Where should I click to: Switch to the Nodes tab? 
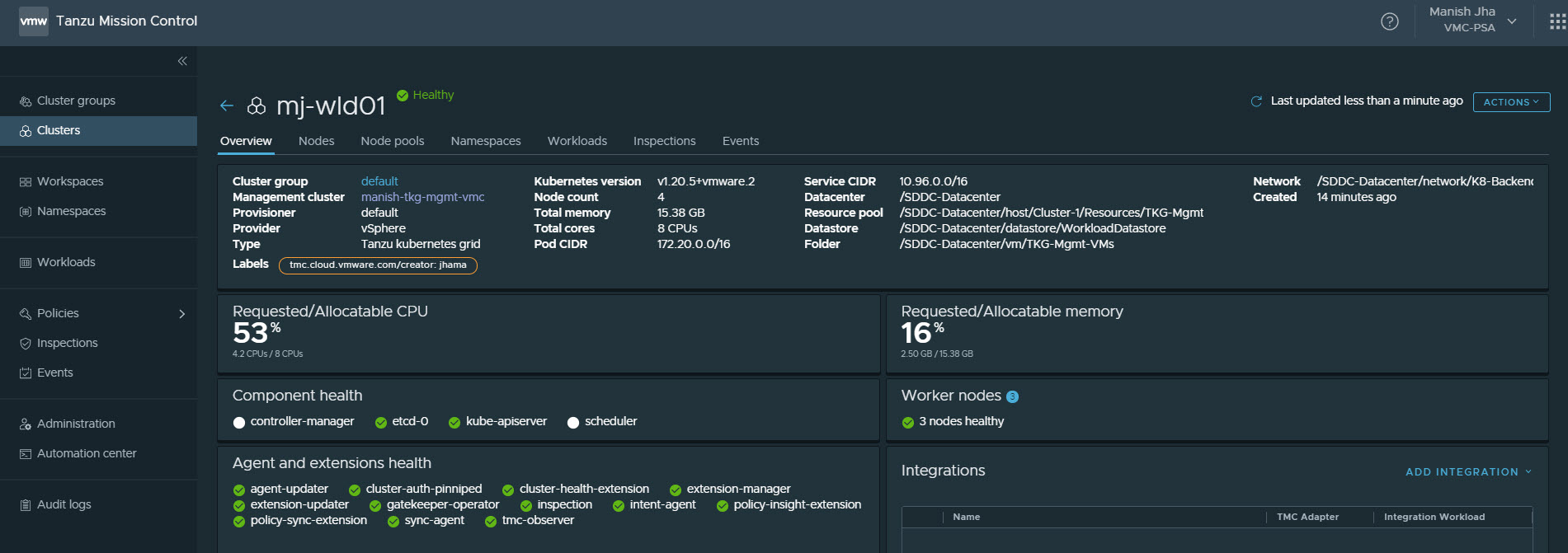(x=316, y=141)
